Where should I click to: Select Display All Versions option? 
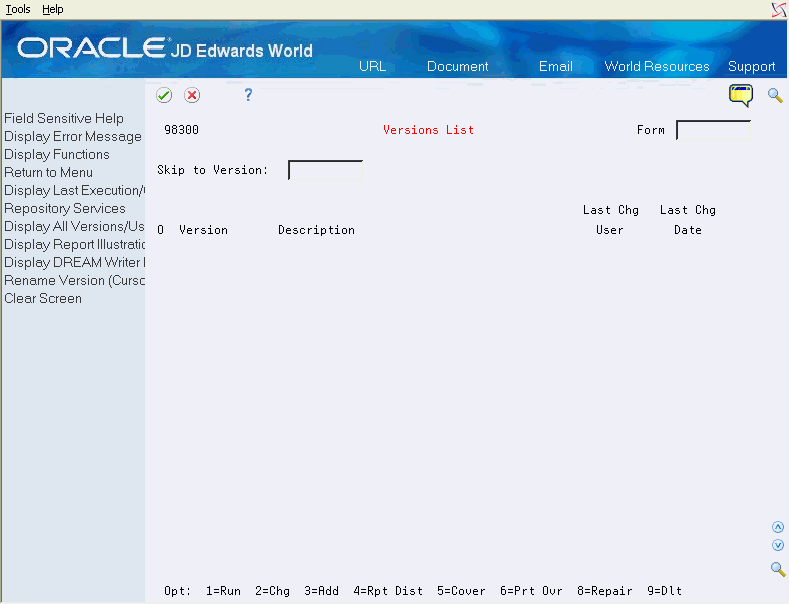tap(74, 226)
